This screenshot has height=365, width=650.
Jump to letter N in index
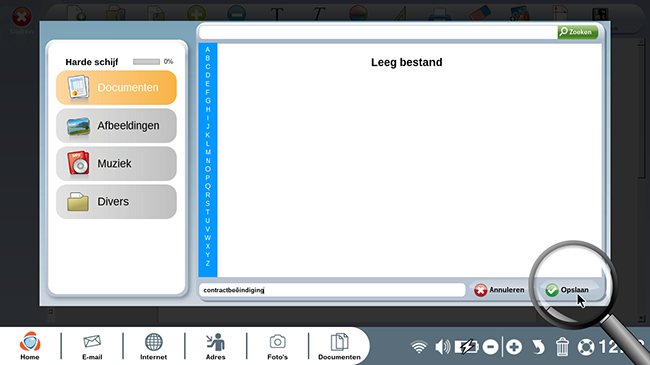(208, 161)
